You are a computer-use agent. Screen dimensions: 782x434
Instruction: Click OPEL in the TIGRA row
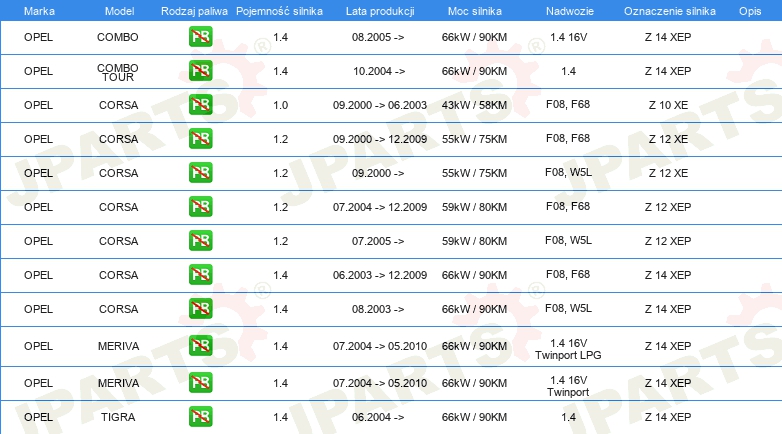[x=38, y=417]
